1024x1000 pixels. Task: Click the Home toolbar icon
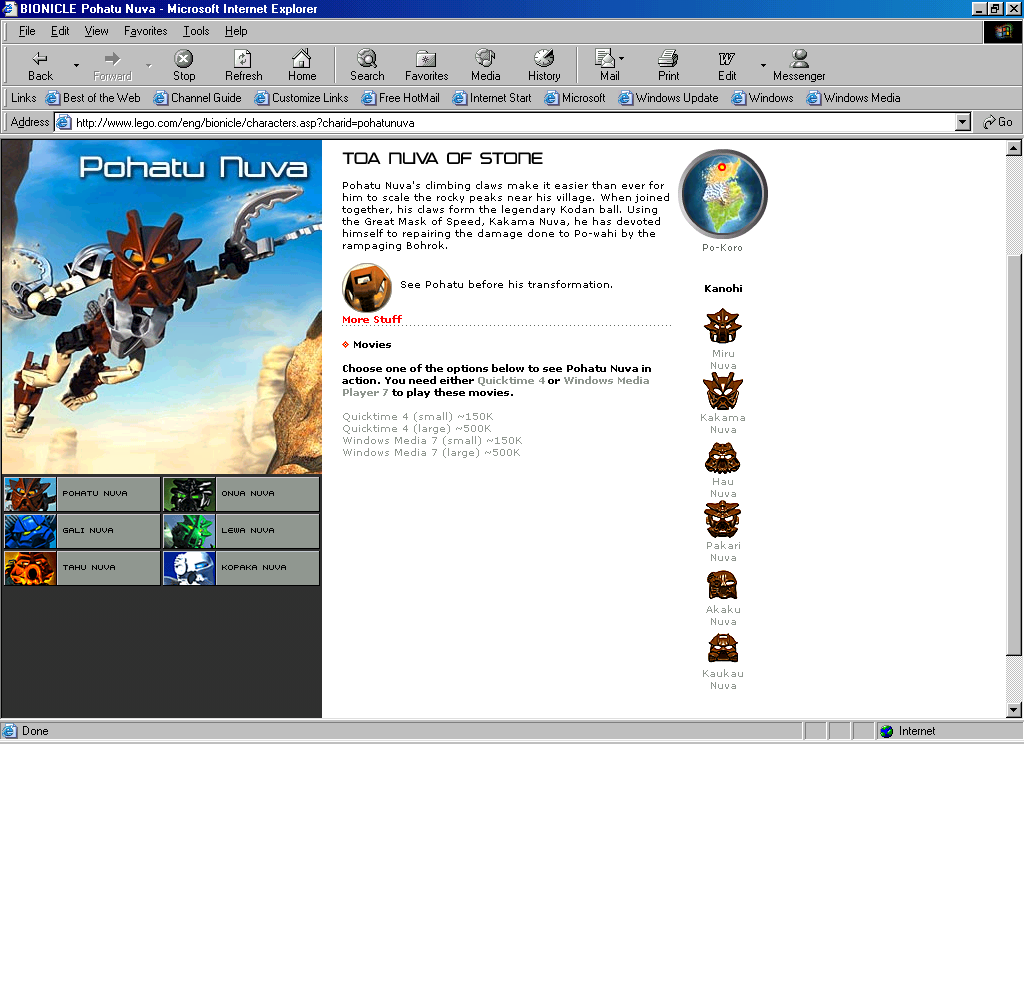pyautogui.click(x=302, y=65)
